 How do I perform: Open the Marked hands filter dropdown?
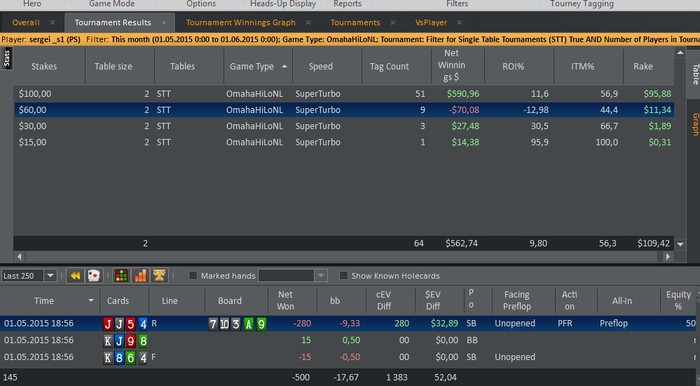pyautogui.click(x=321, y=276)
